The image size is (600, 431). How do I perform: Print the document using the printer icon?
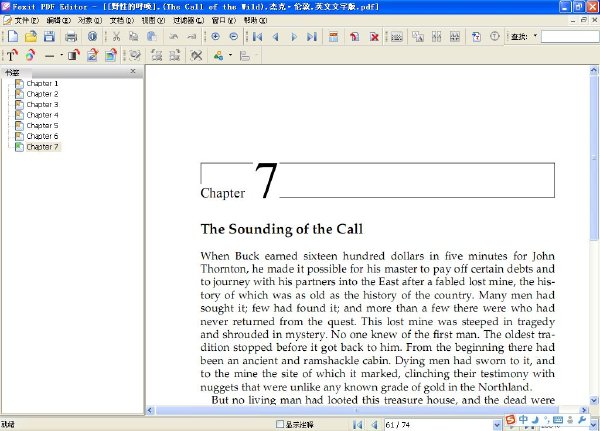click(71, 37)
